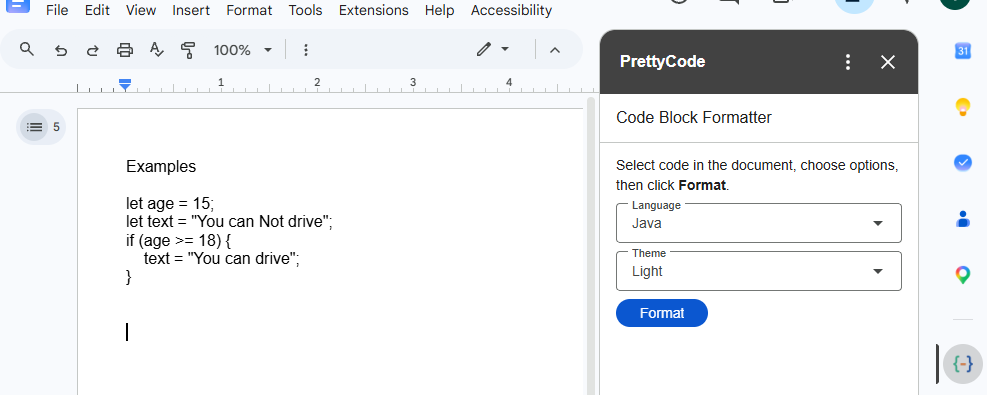This screenshot has width=987, height=395.
Task: Open the Google Tasks side panel
Action: click(962, 163)
